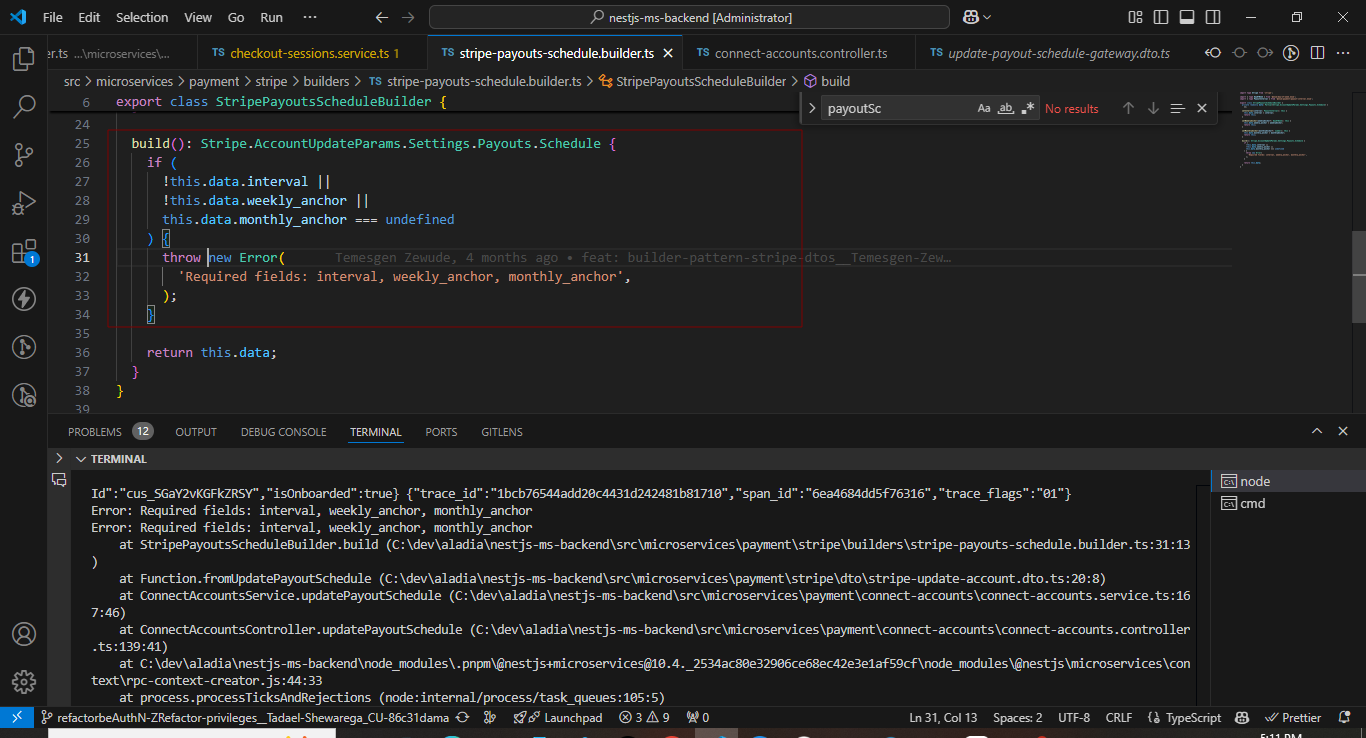Viewport: 1366px width, 738px height.
Task: Click the git branch name in status bar
Action: click(x=244, y=717)
